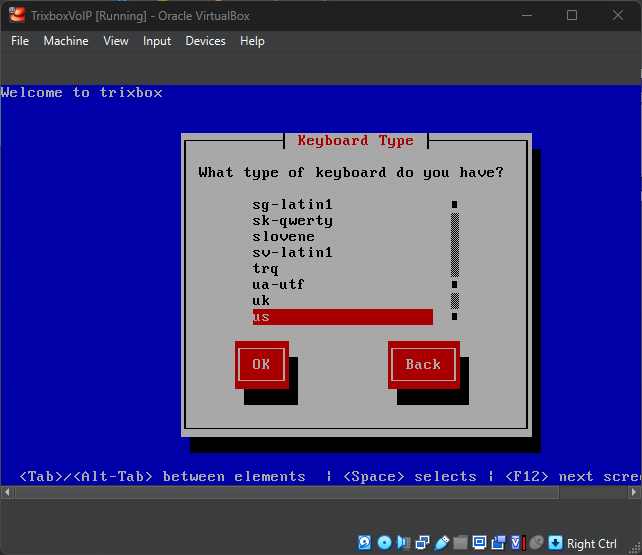
Task: Maximize the VirtualBox window
Action: click(x=572, y=16)
